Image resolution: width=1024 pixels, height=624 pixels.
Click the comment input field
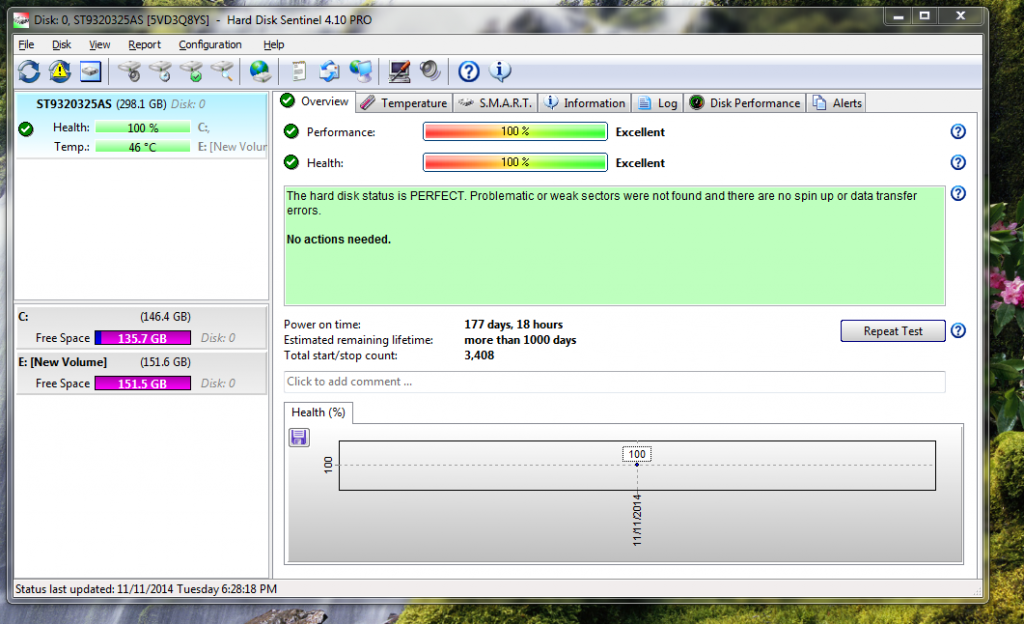[x=614, y=382]
